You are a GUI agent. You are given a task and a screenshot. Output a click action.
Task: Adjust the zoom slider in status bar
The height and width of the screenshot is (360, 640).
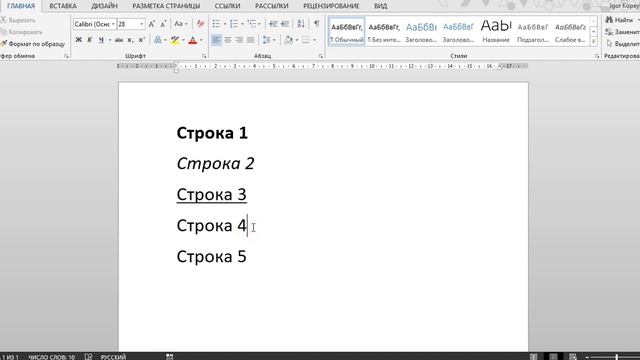(x=616, y=357)
